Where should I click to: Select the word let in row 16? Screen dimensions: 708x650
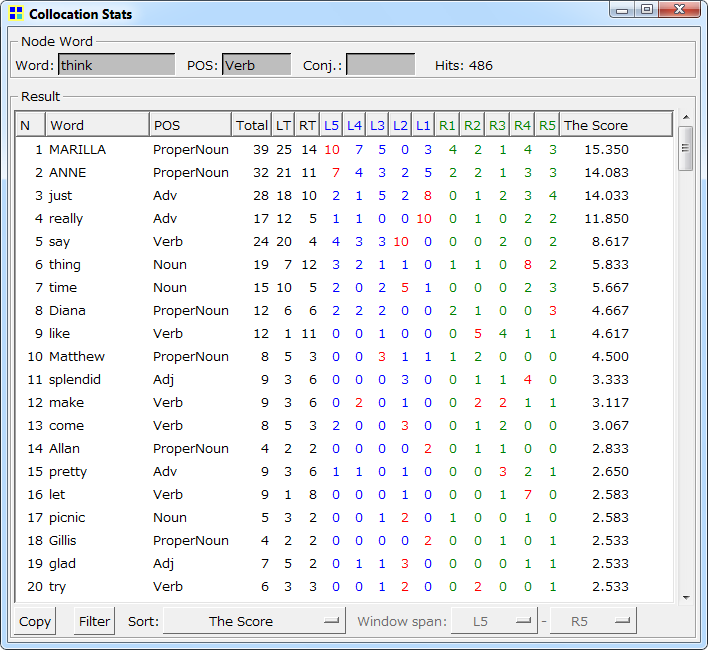pos(57,495)
